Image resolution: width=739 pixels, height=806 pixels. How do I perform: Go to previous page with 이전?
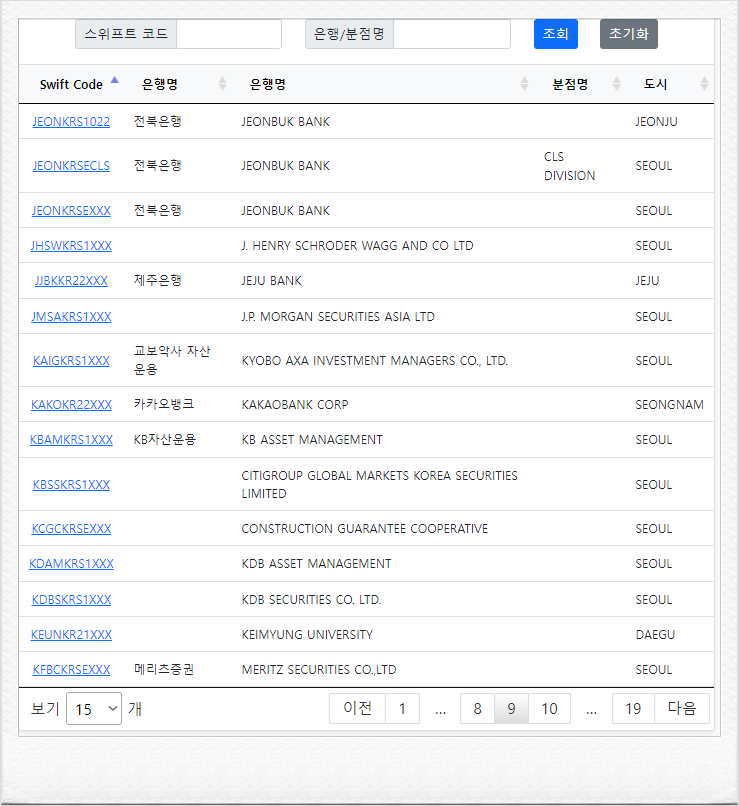point(357,708)
